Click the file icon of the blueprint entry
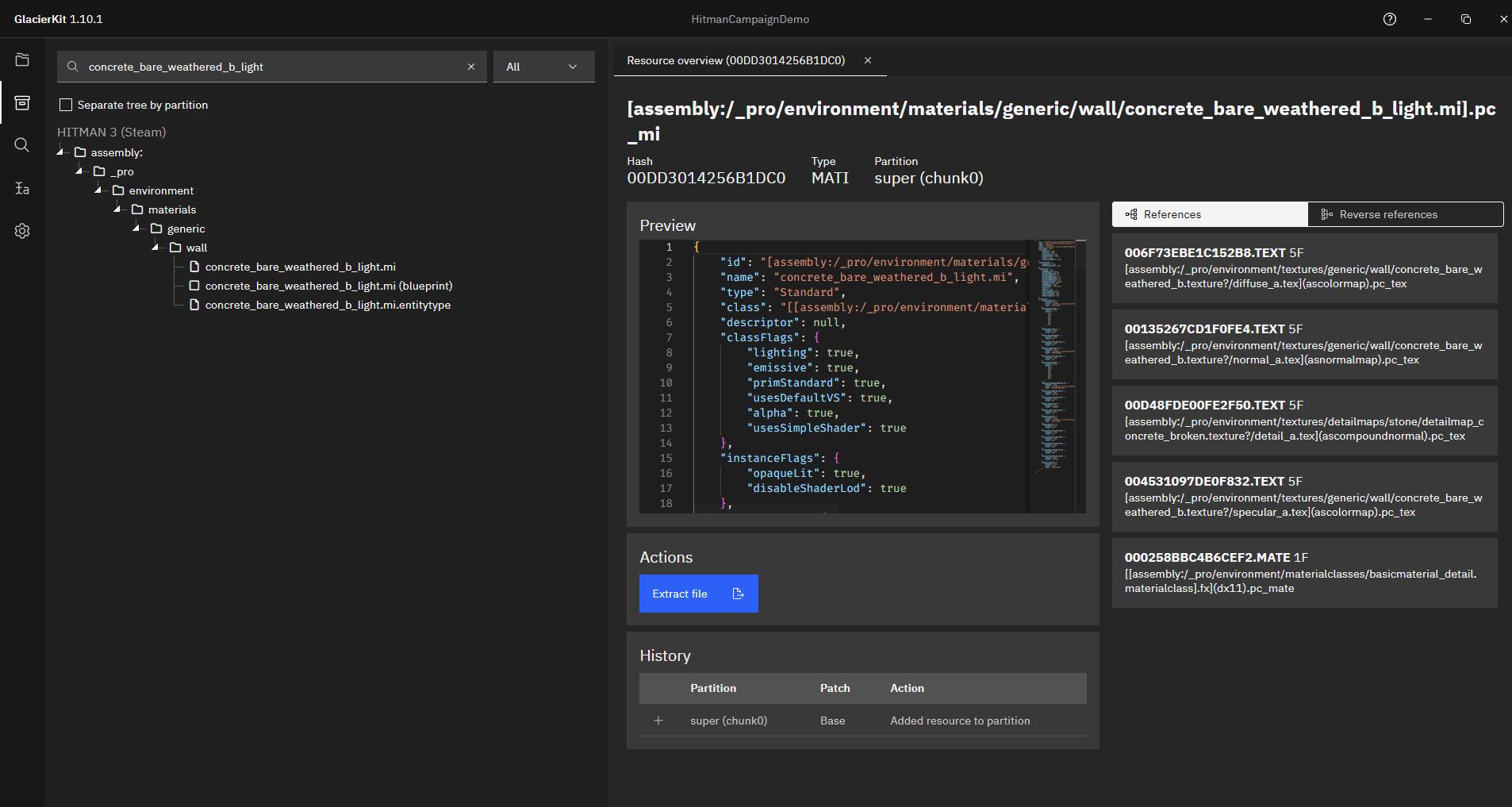The image size is (1512, 807). [194, 286]
